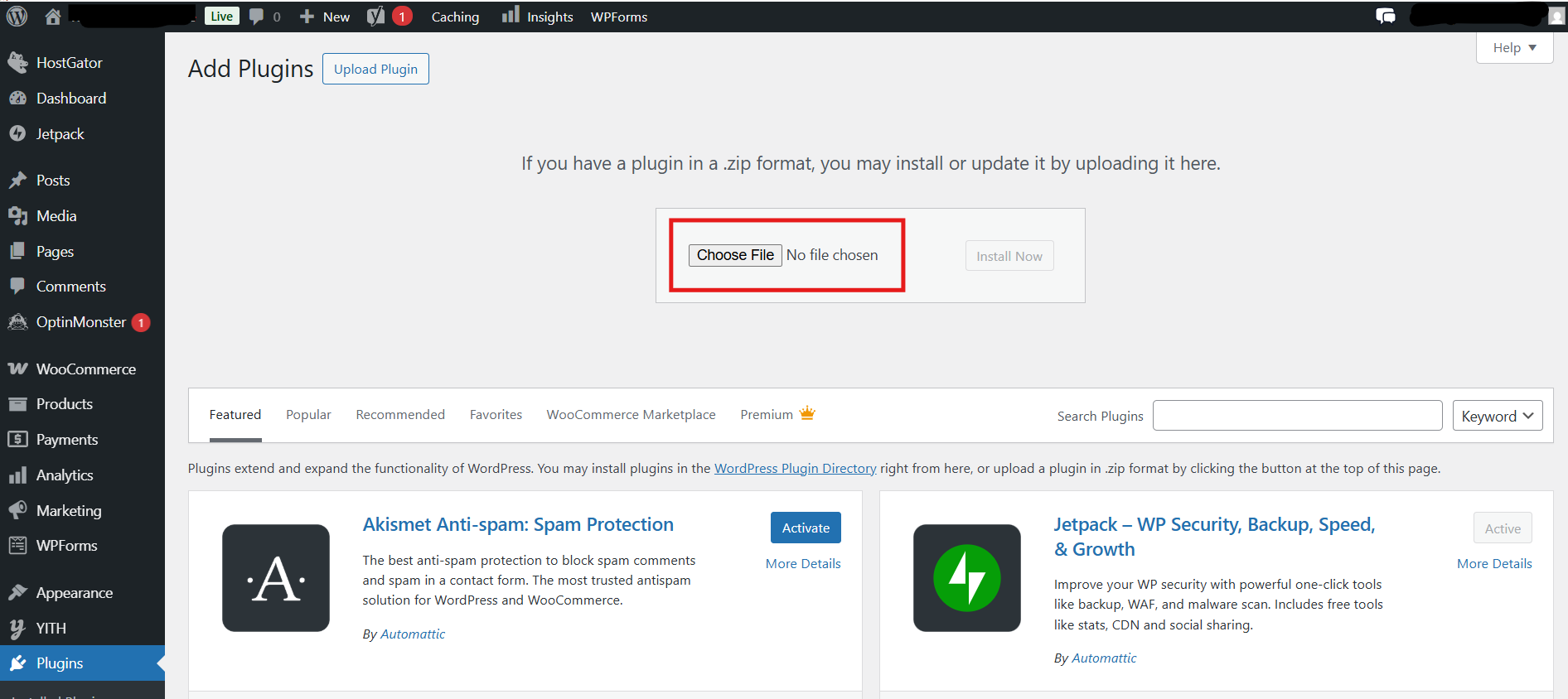Switch to the Popular tab
The image size is (1568, 699).
(308, 415)
